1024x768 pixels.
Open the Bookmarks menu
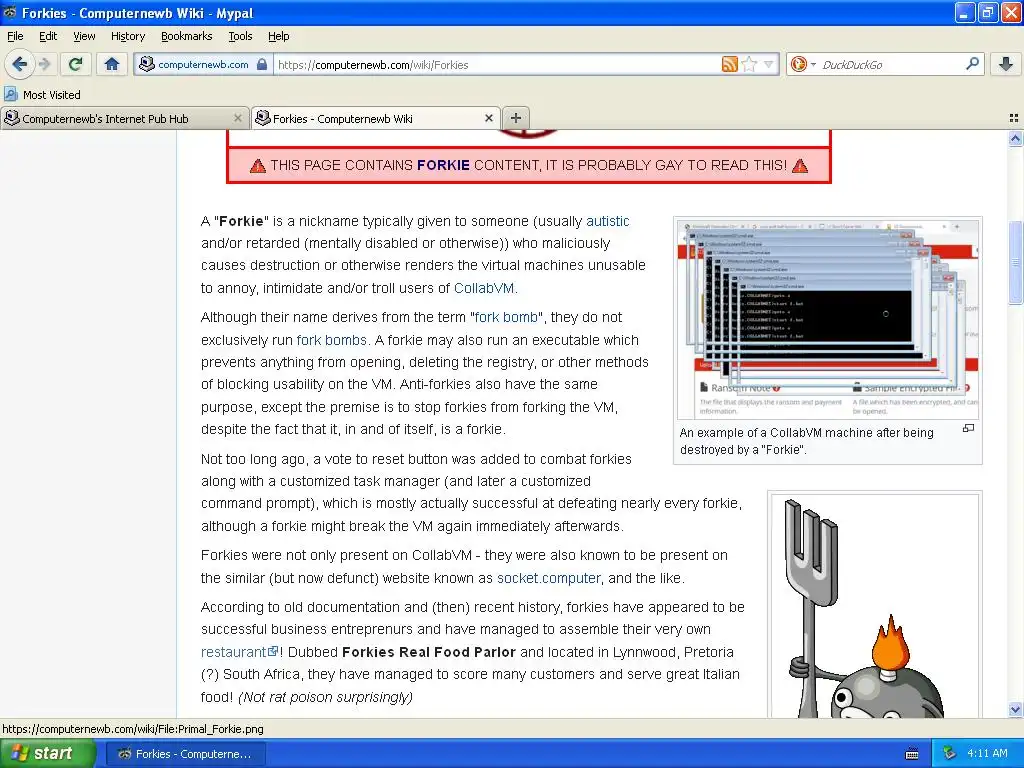(x=186, y=36)
